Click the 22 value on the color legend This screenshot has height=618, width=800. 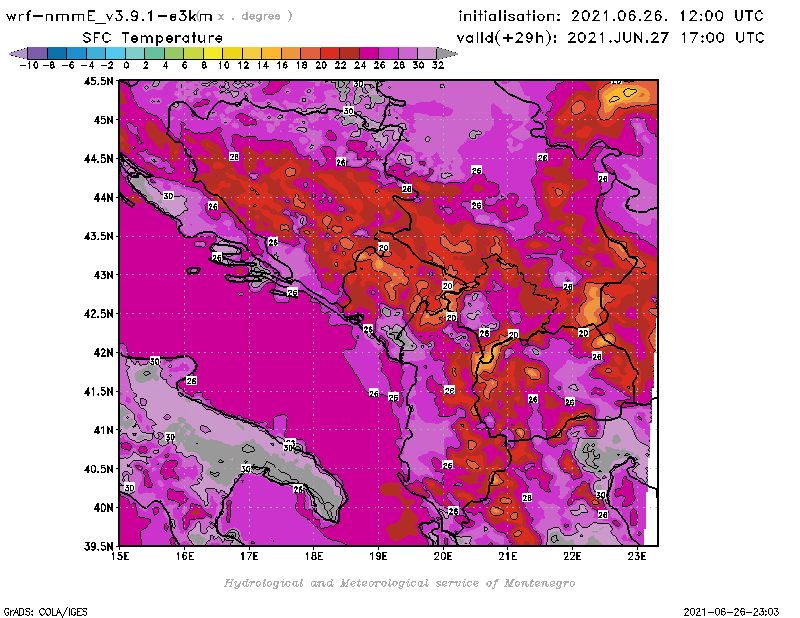pos(340,66)
